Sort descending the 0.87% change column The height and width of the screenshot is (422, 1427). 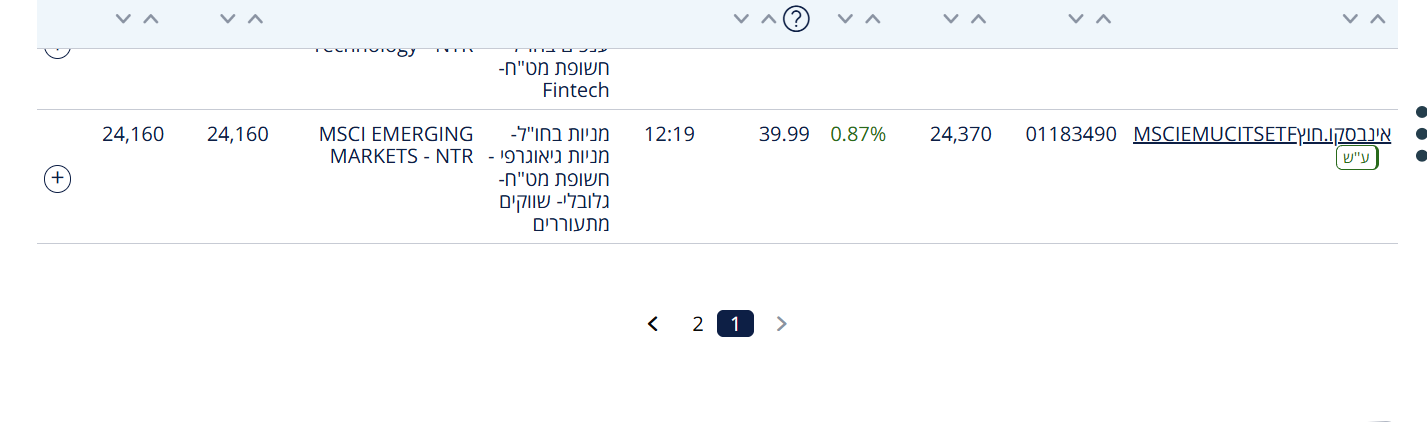[846, 19]
